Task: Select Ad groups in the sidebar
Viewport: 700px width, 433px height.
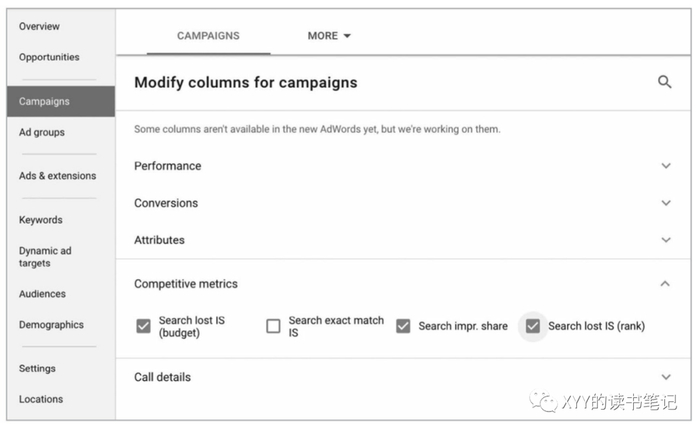Action: pyautogui.click(x=42, y=132)
